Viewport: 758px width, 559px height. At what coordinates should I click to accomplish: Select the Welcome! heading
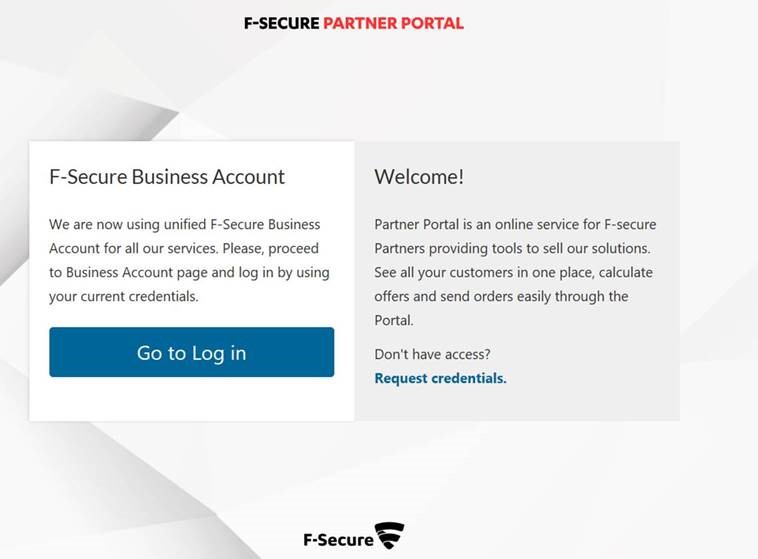pyautogui.click(x=419, y=177)
